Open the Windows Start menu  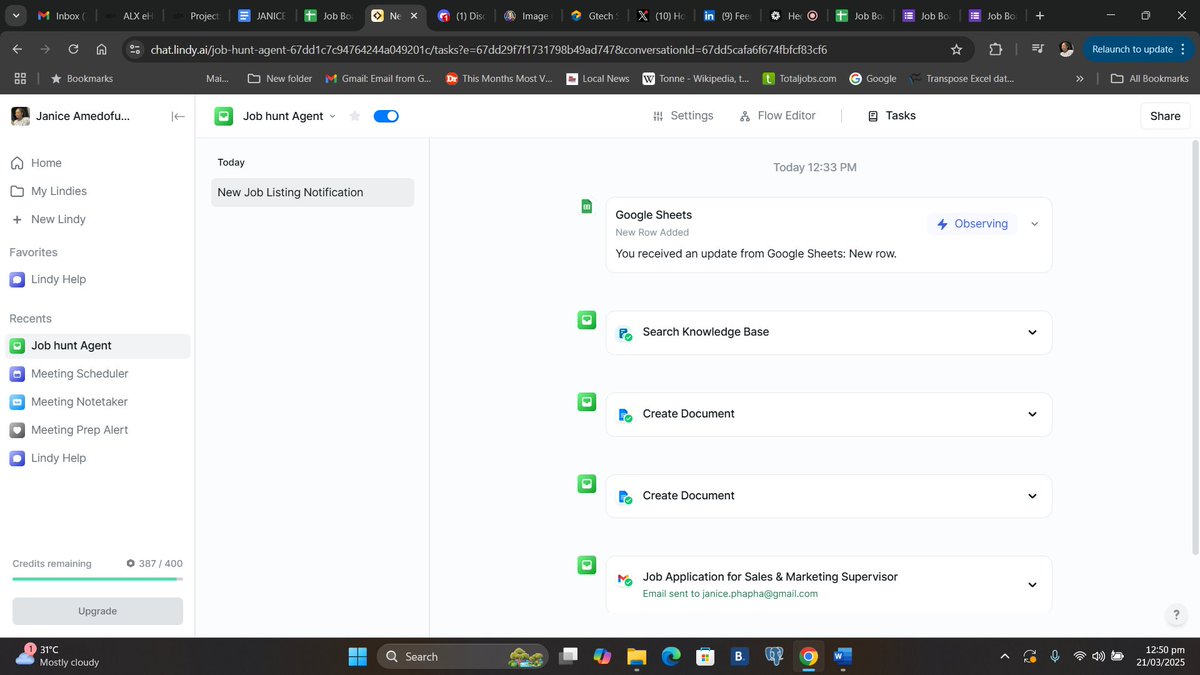(x=358, y=656)
